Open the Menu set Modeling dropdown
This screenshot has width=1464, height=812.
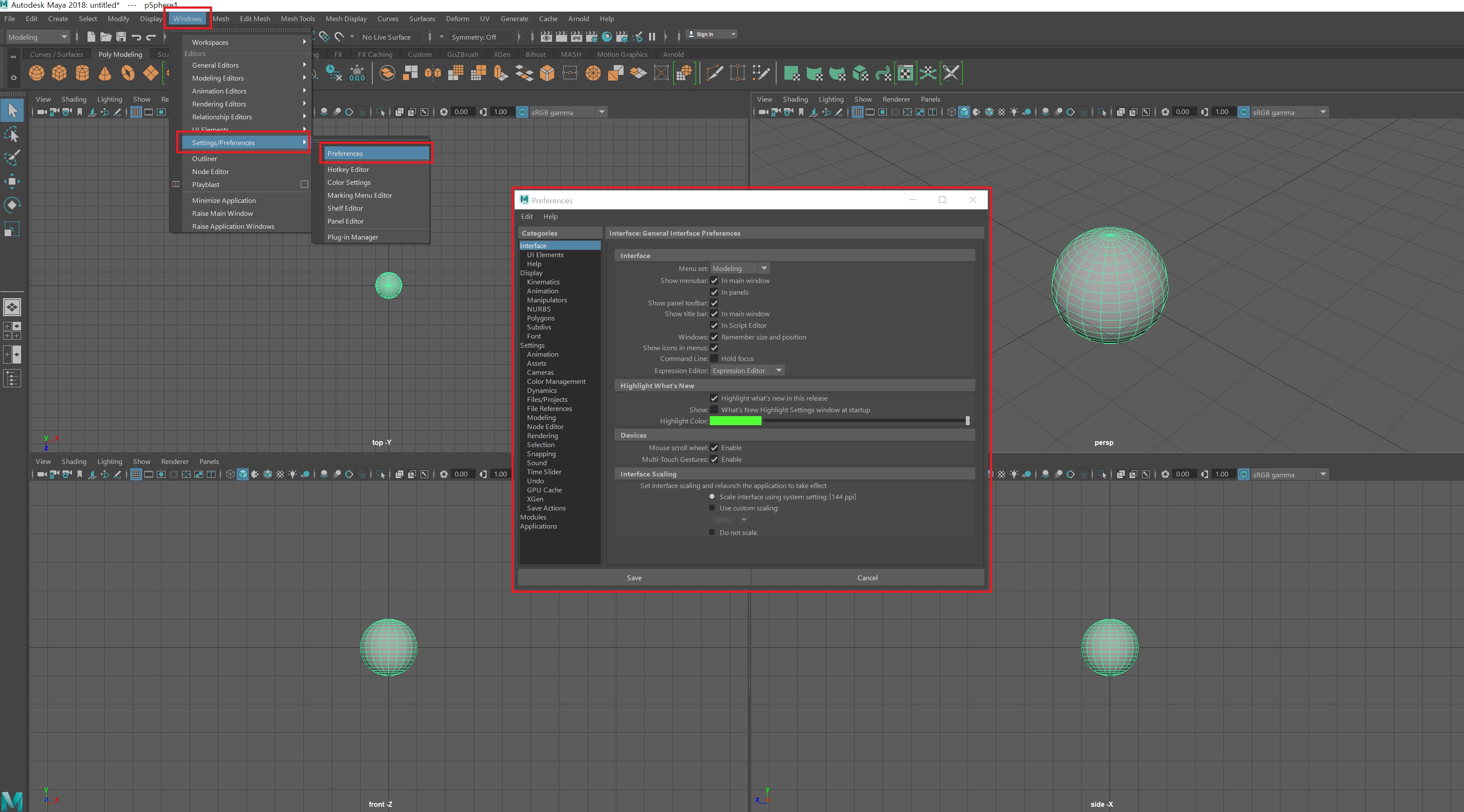(740, 268)
